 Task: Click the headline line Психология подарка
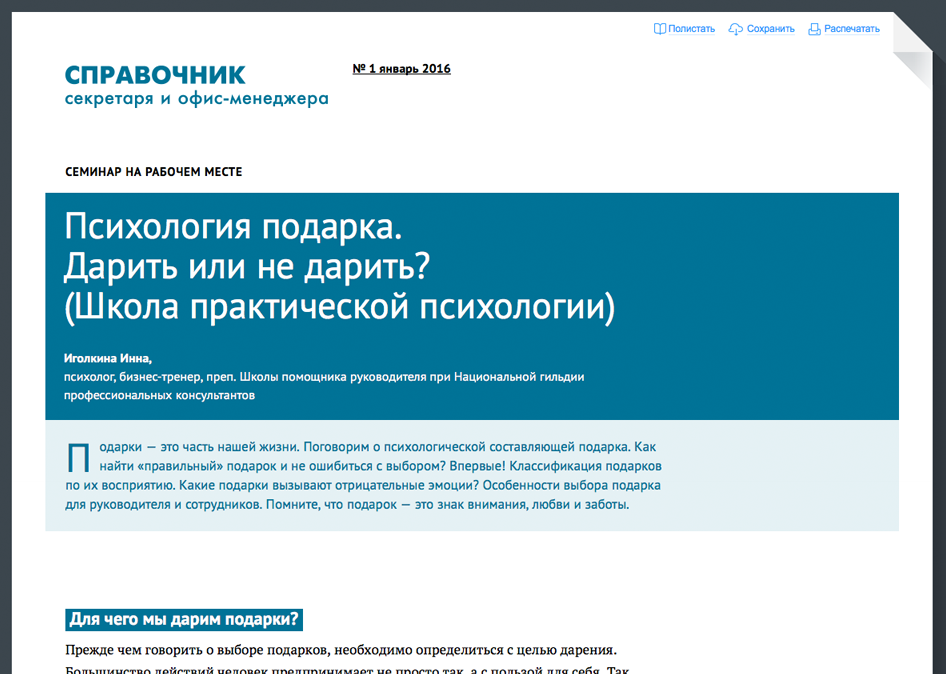(x=232, y=227)
